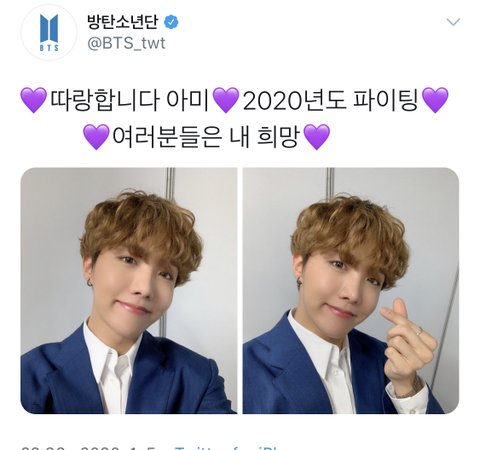The height and width of the screenshot is (450, 480).
Task: Click the purple heart before 따랑합니다
Action: (x=34, y=100)
